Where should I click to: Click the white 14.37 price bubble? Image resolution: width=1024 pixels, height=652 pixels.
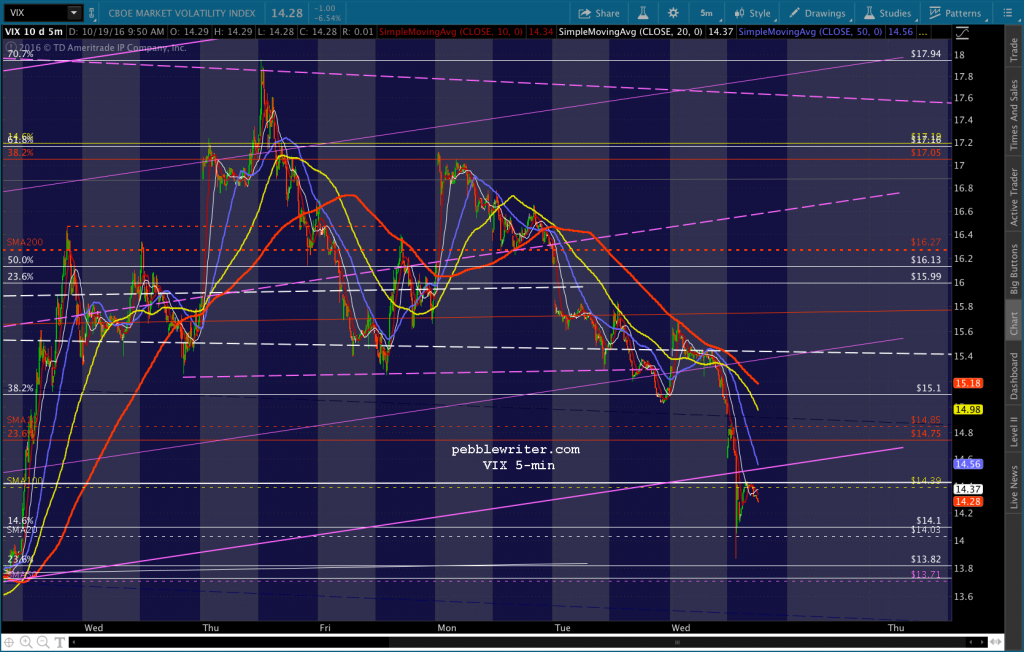(x=967, y=489)
